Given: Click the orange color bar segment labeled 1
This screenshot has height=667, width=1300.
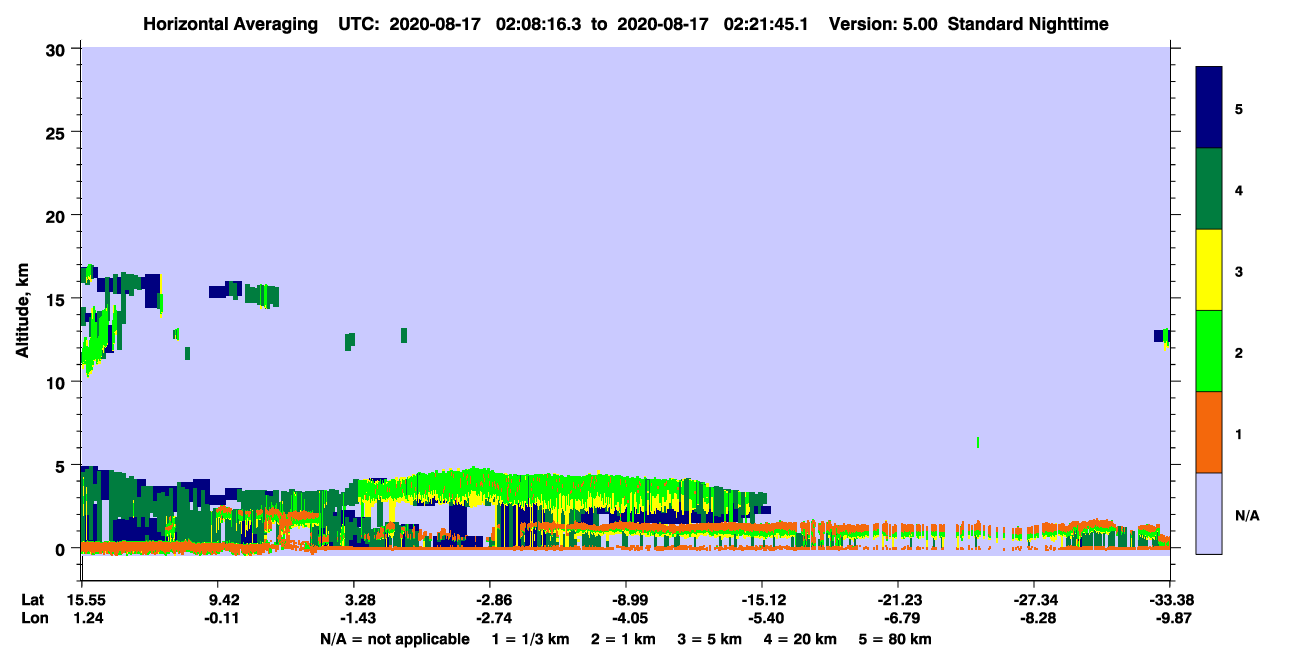Looking at the screenshot, I should [x=1210, y=432].
